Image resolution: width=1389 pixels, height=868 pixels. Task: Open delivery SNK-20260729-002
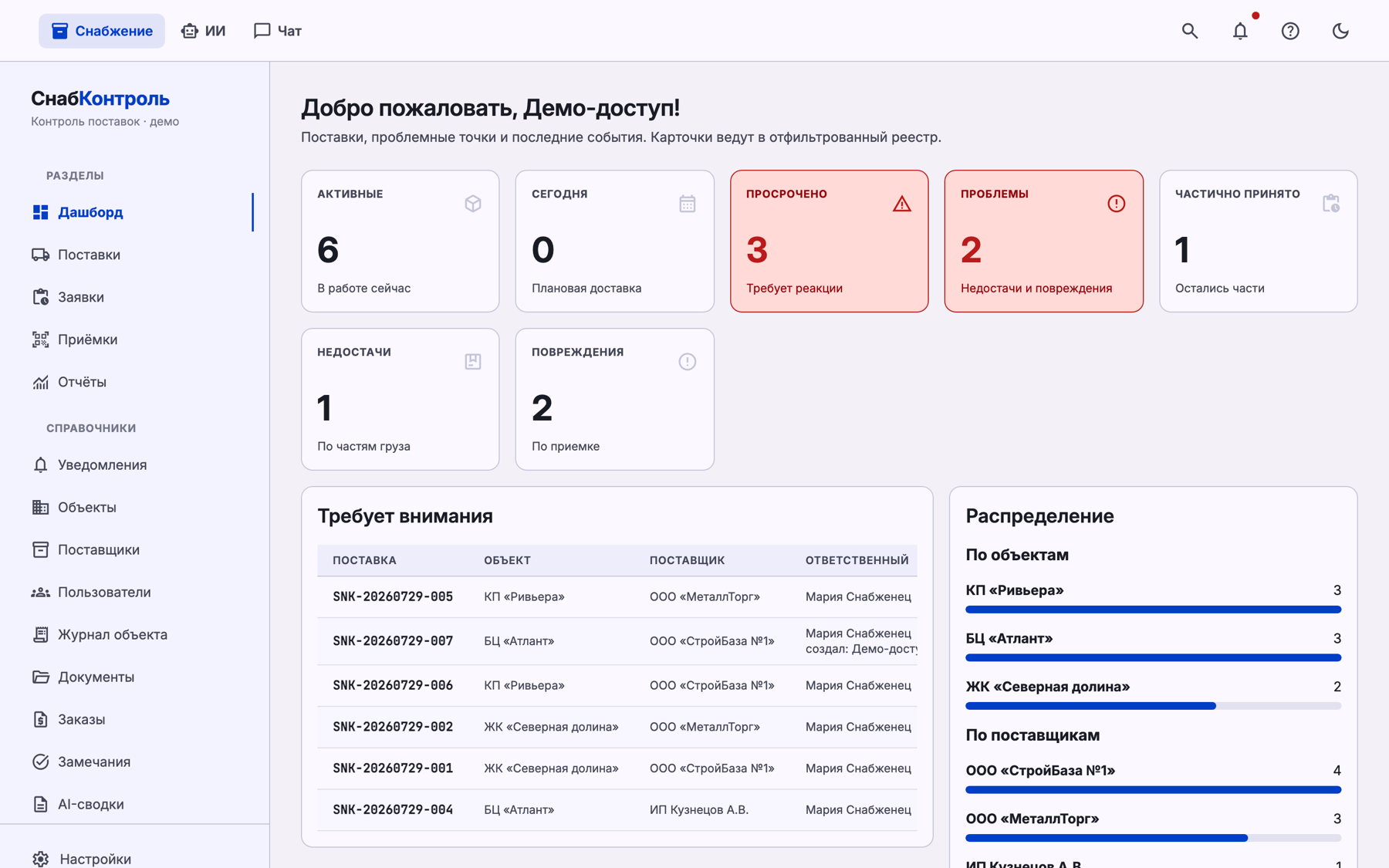[392, 727]
